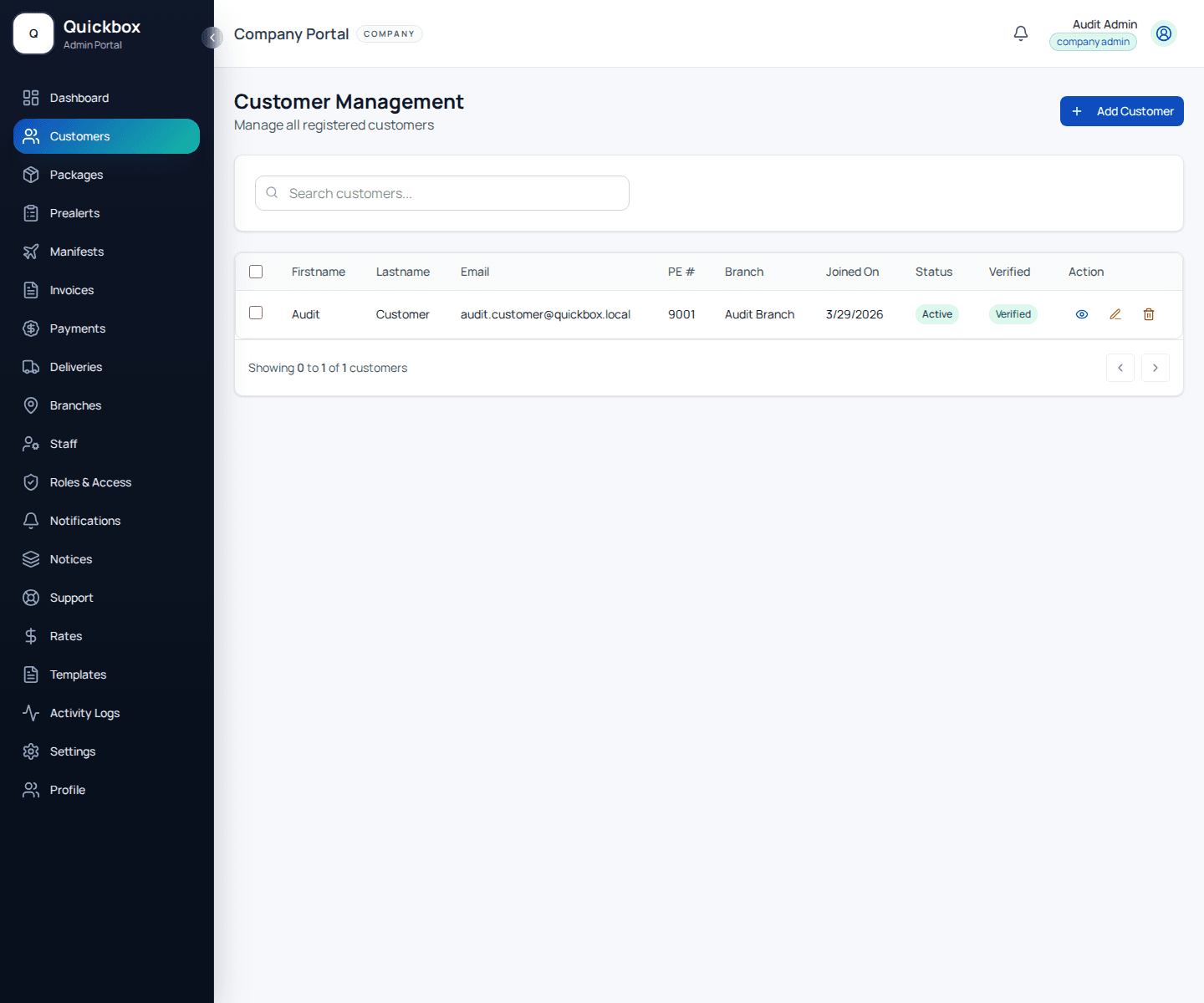Switch to the Activity Logs section
This screenshot has width=1204, height=1003.
point(84,713)
